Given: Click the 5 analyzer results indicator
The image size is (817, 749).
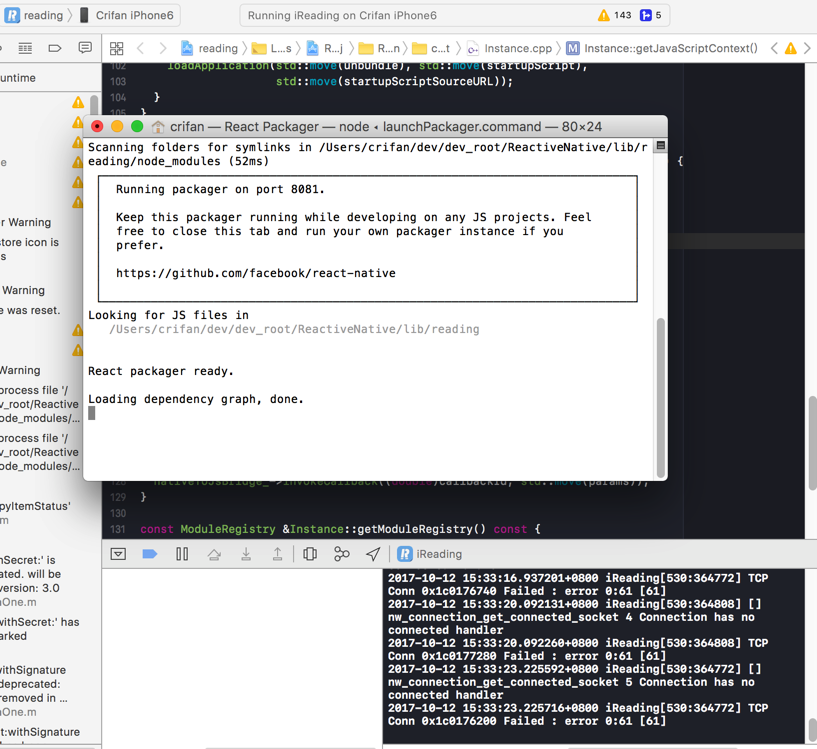Looking at the screenshot, I should [650, 15].
